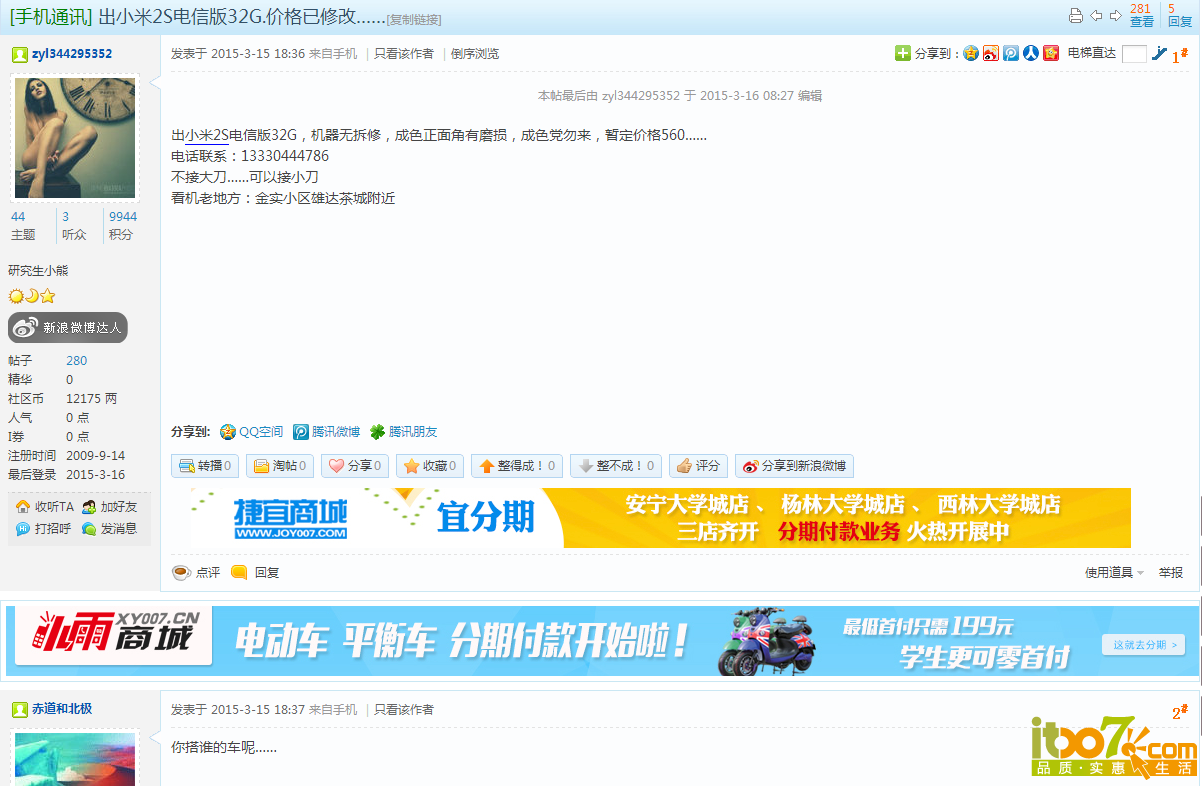Click the green plus share icon
This screenshot has width=1202, height=786.
(x=903, y=53)
